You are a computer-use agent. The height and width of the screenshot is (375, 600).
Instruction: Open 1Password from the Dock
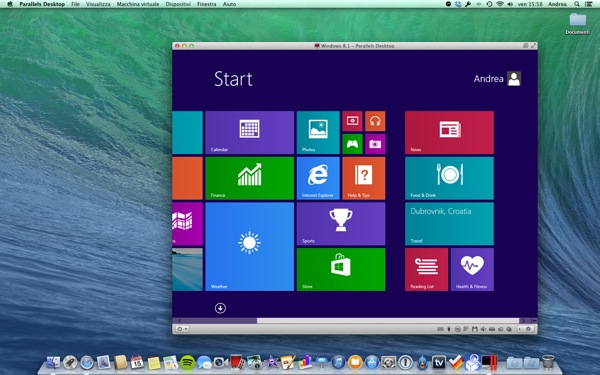(406, 362)
